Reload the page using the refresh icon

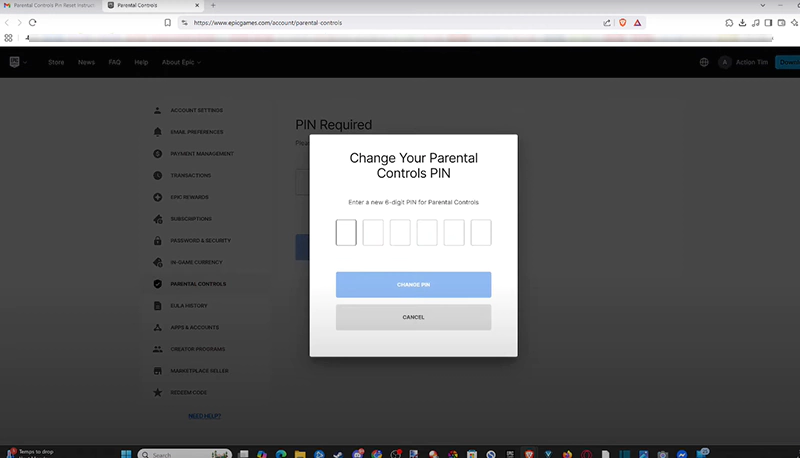pyautogui.click(x=32, y=22)
